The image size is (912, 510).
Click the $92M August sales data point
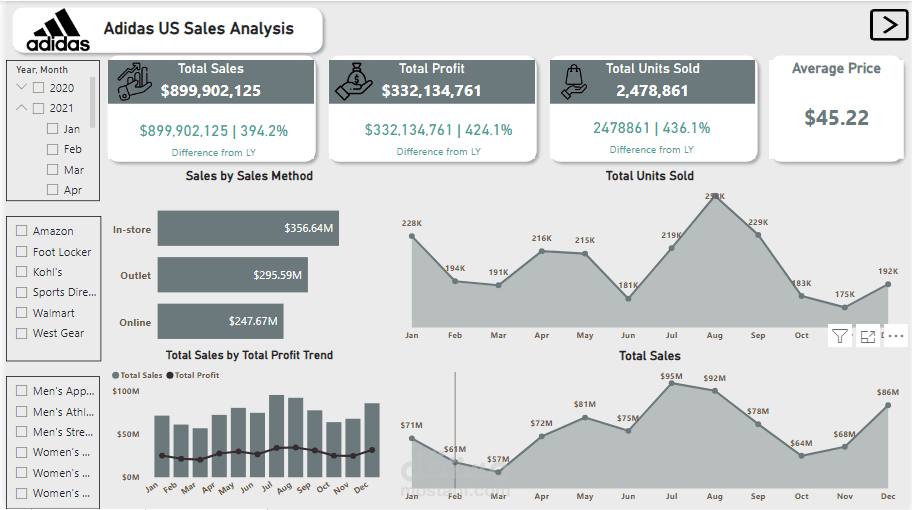[715, 391]
